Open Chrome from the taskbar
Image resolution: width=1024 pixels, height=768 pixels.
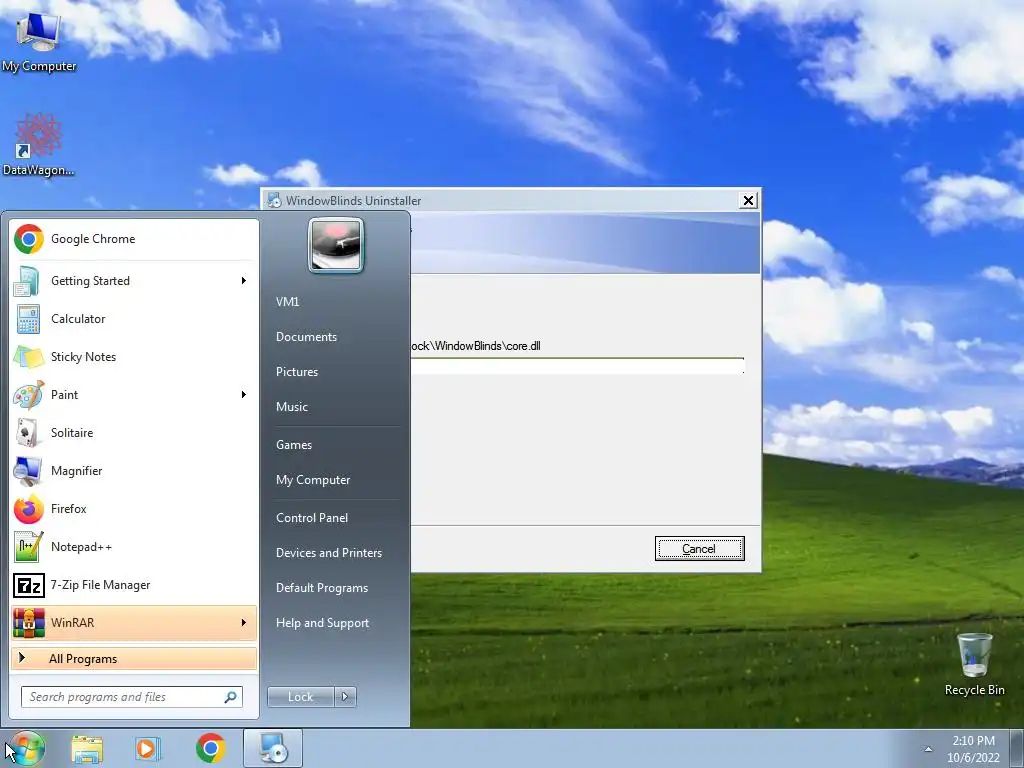click(210, 748)
